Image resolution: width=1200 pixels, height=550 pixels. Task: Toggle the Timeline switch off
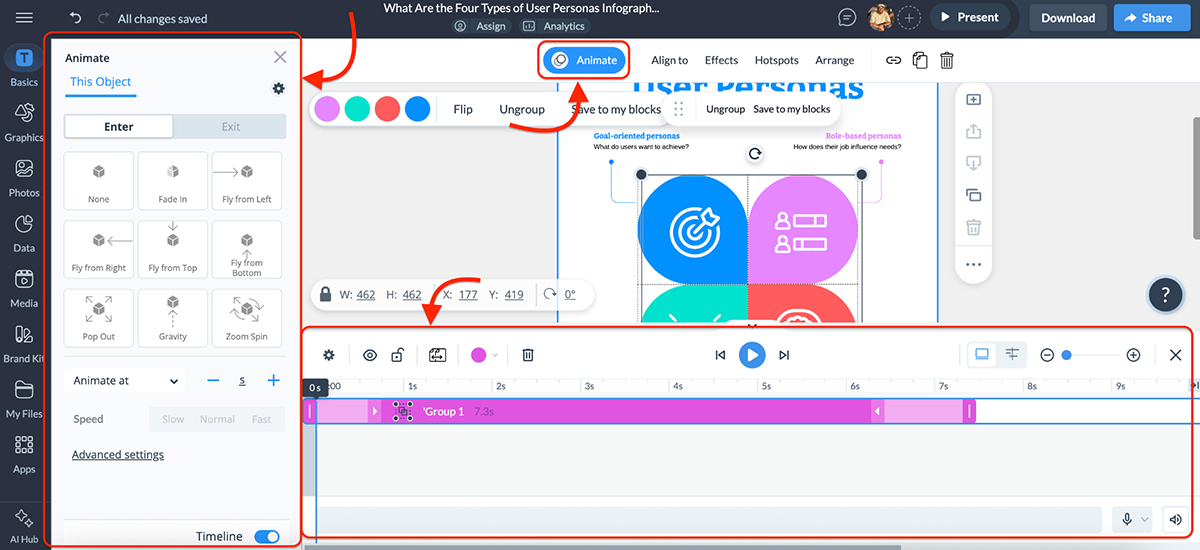click(x=267, y=537)
